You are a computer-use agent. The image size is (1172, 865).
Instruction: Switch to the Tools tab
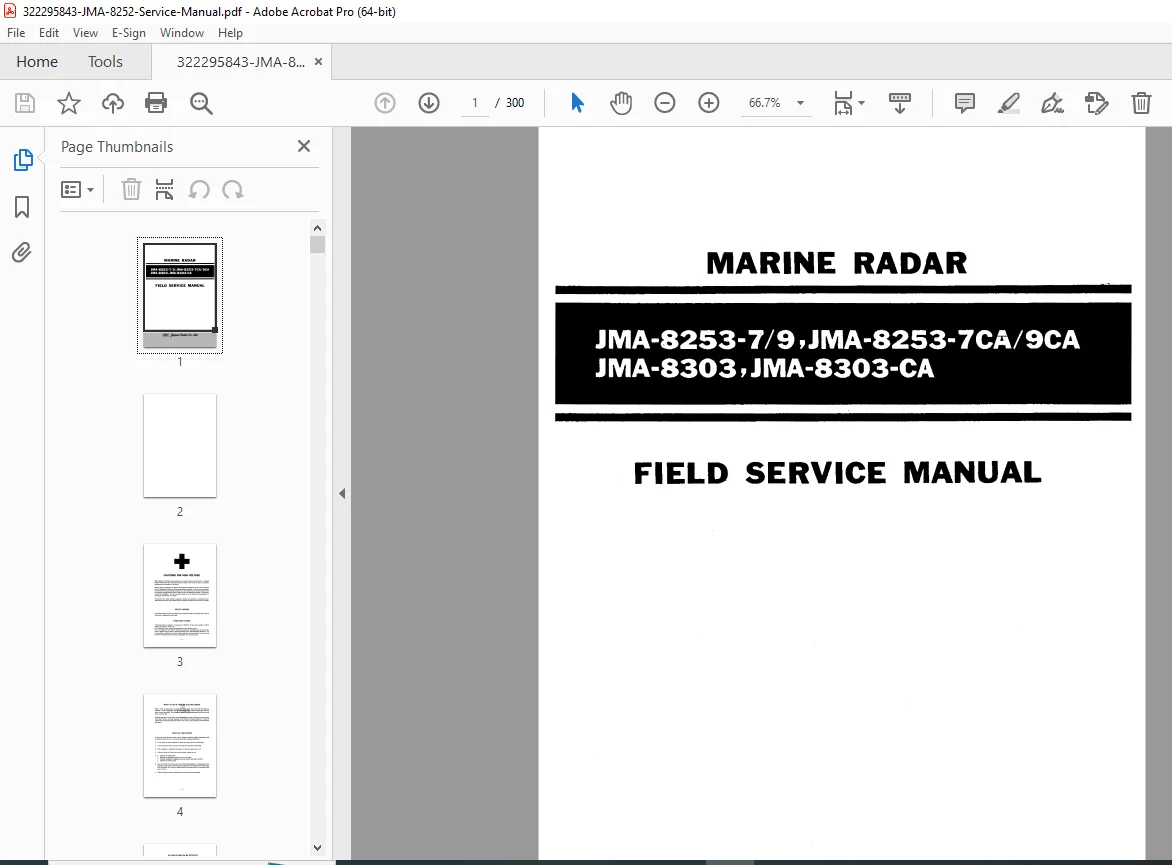coord(105,62)
